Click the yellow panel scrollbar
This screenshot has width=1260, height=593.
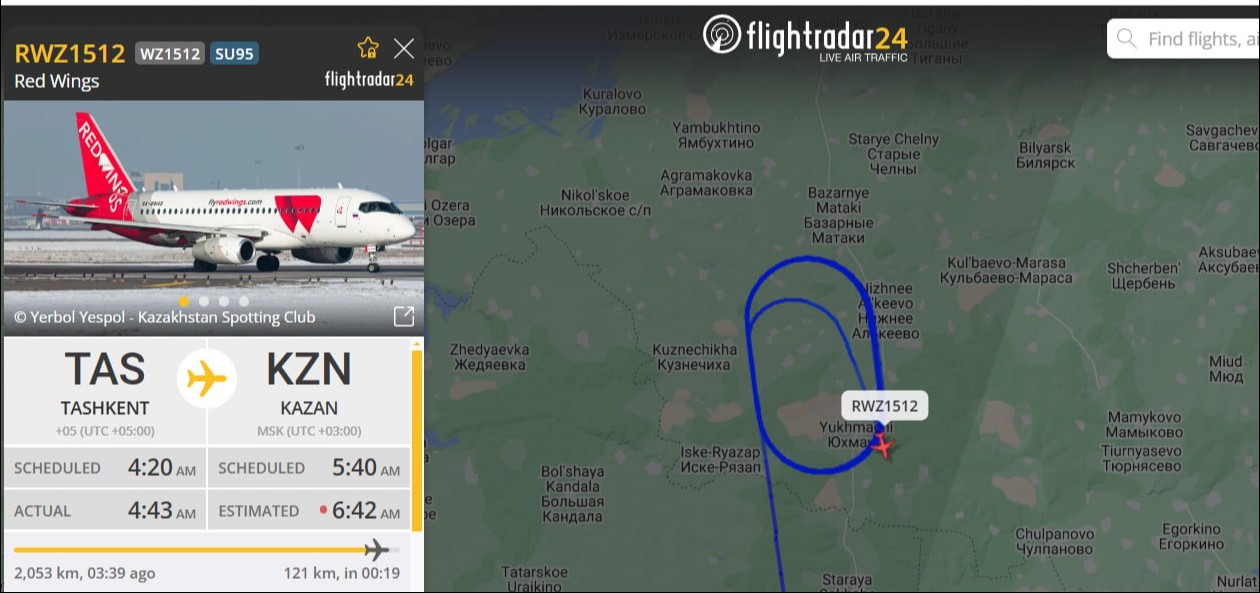[x=416, y=436]
